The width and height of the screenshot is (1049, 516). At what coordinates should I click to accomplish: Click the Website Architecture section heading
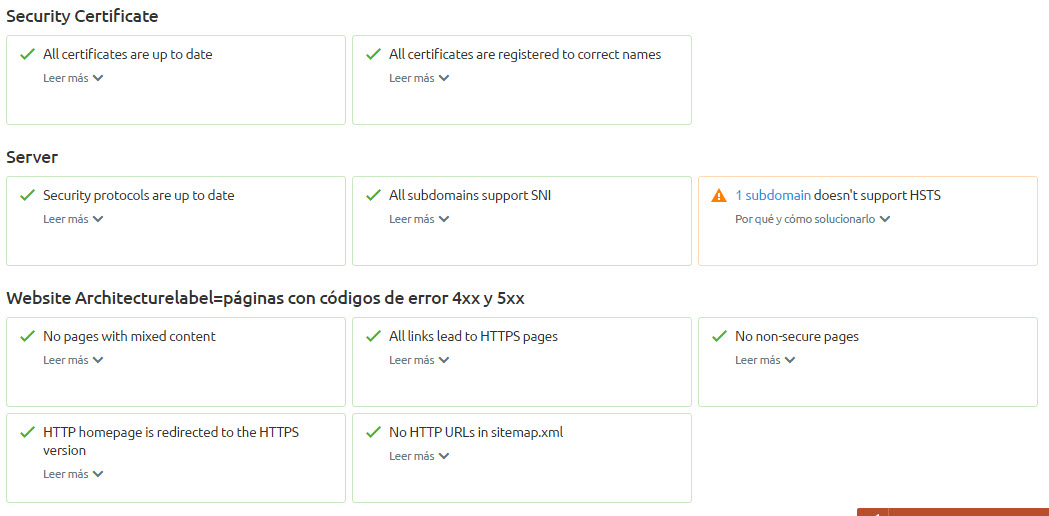tap(265, 298)
